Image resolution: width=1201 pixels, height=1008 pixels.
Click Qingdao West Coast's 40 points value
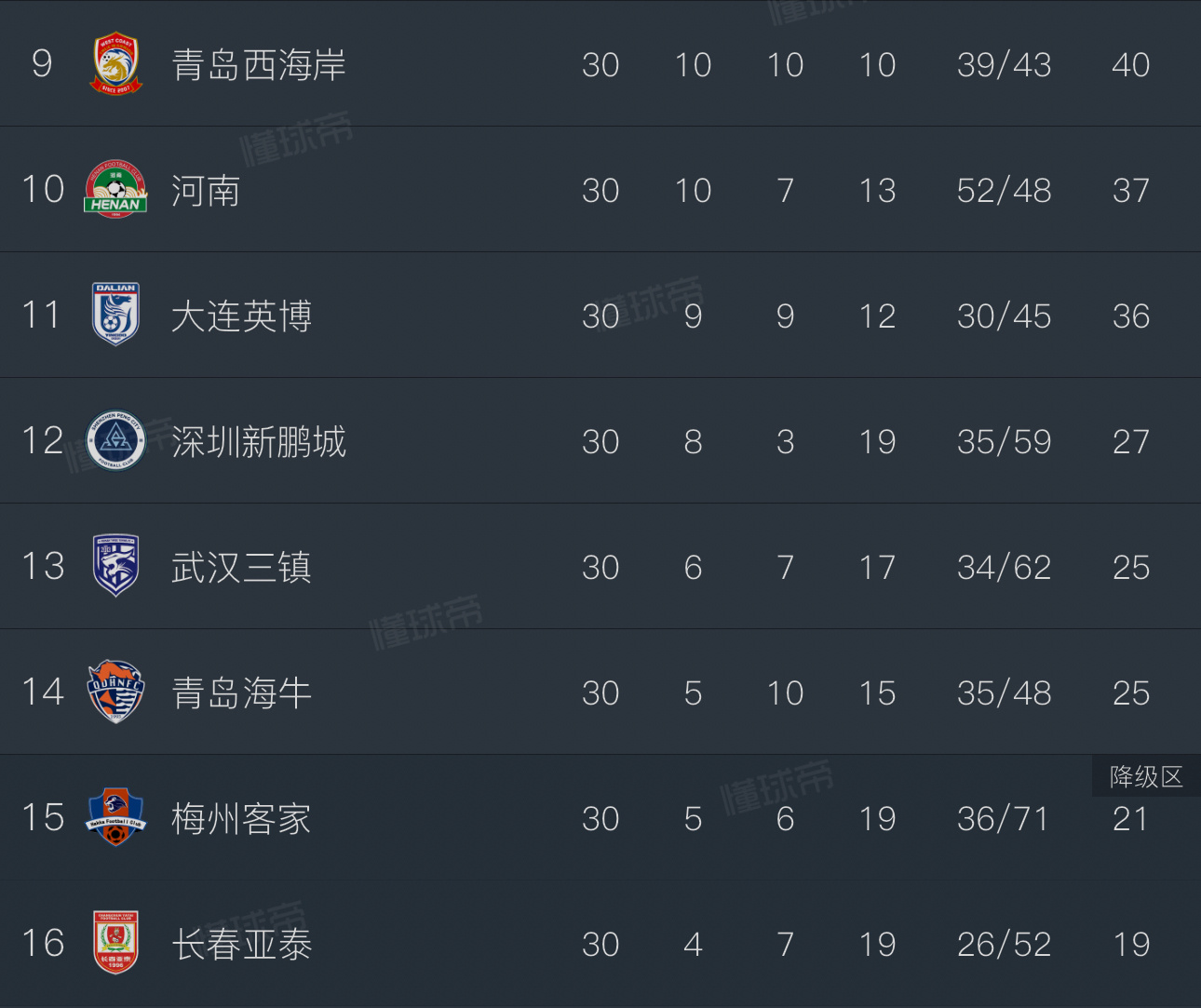pyautogui.click(x=1130, y=65)
